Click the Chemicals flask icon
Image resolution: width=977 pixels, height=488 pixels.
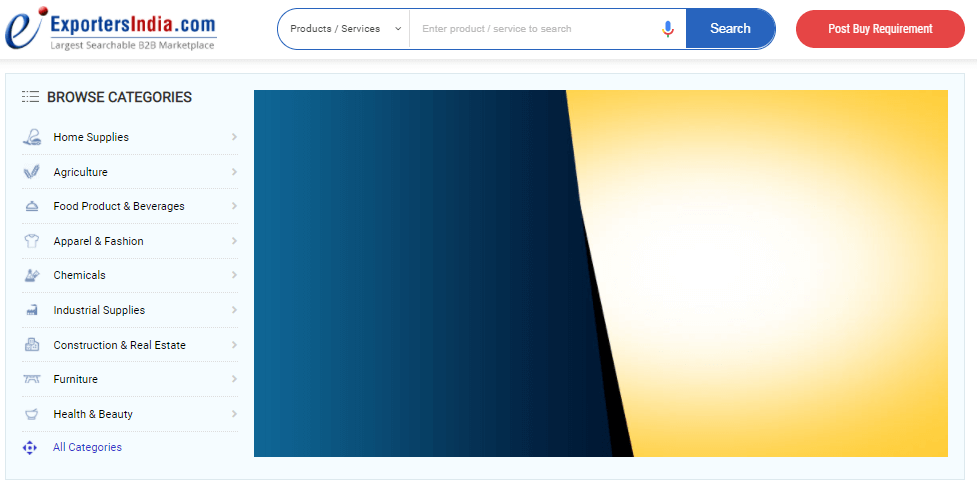tap(32, 275)
